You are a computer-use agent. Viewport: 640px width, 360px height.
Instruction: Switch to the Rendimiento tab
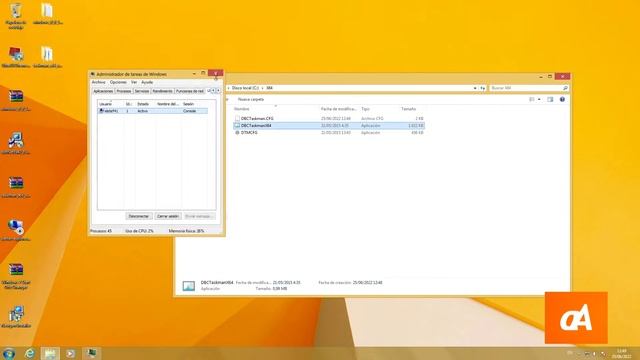coord(162,91)
